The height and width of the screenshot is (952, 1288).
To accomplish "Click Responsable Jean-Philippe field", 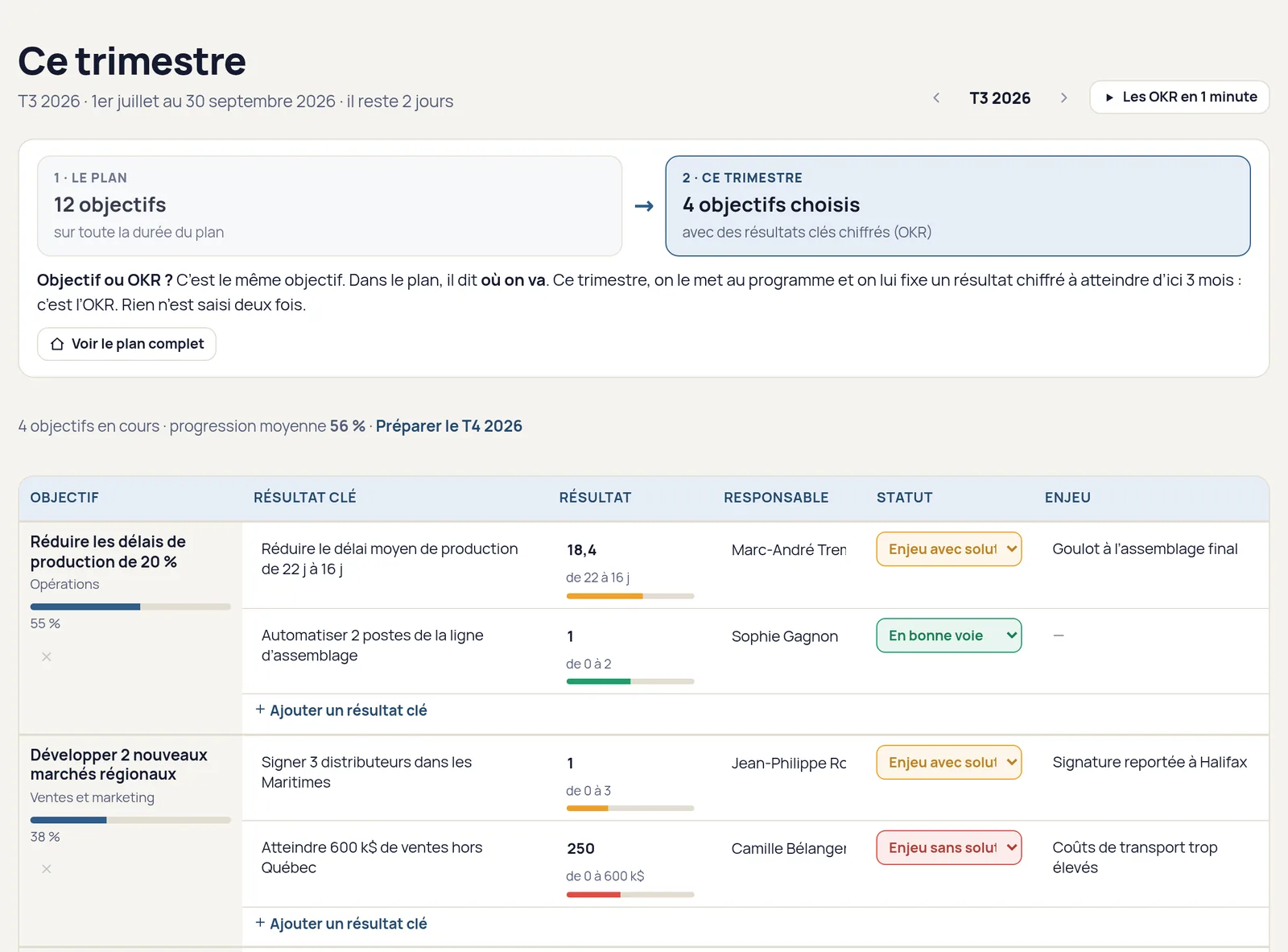I will (789, 763).
